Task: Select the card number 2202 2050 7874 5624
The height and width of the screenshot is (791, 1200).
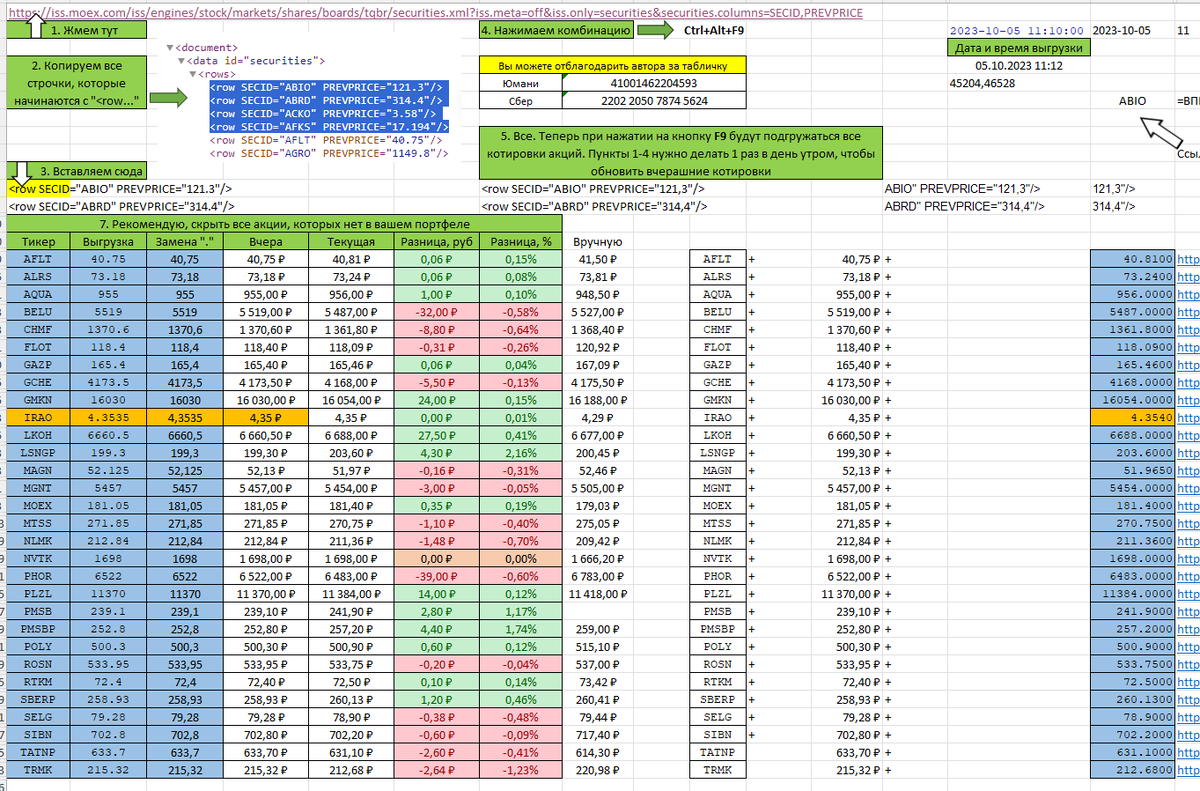Action: (655, 101)
